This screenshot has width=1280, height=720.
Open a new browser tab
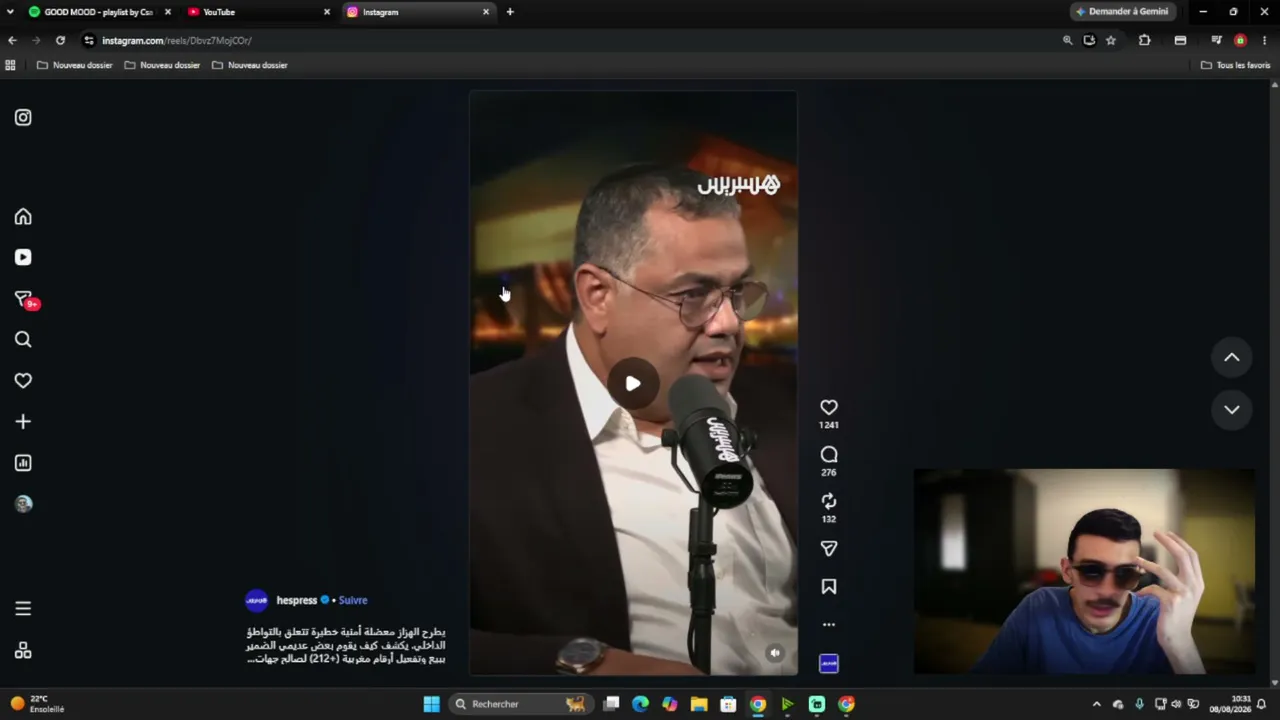(510, 12)
